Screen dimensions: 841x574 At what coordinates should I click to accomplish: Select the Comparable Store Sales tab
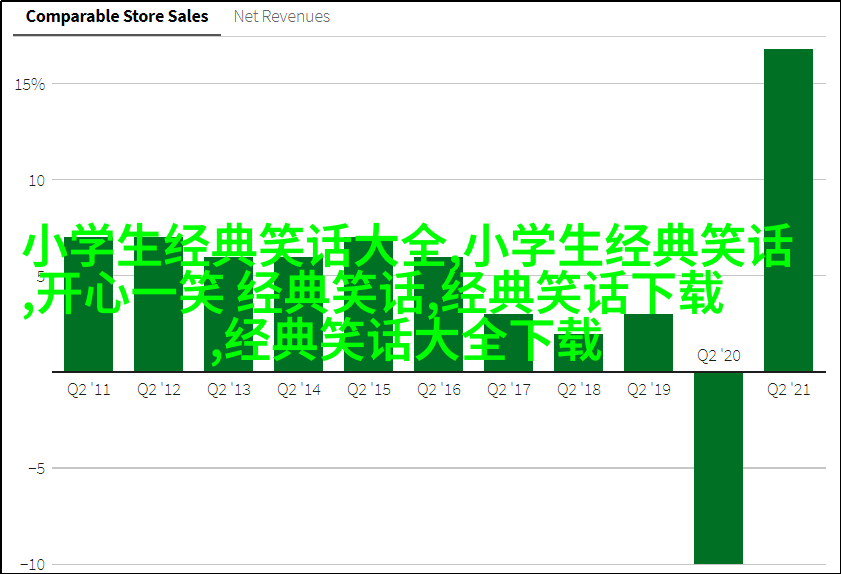(x=117, y=16)
